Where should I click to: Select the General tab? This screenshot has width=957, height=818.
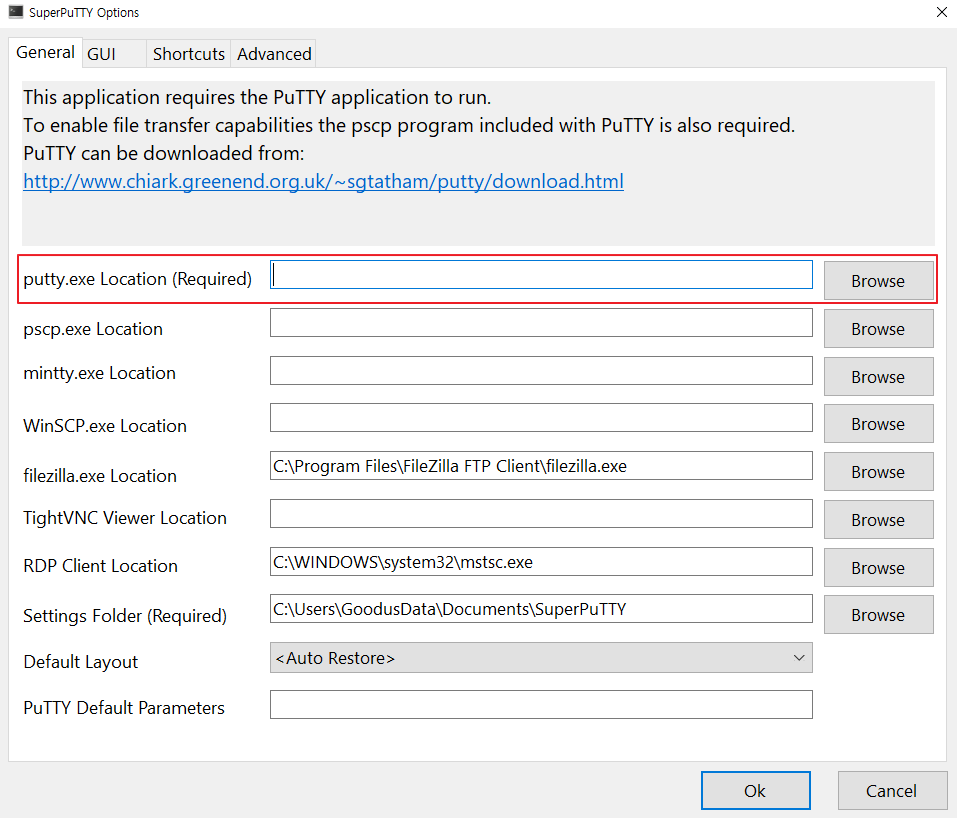[45, 52]
